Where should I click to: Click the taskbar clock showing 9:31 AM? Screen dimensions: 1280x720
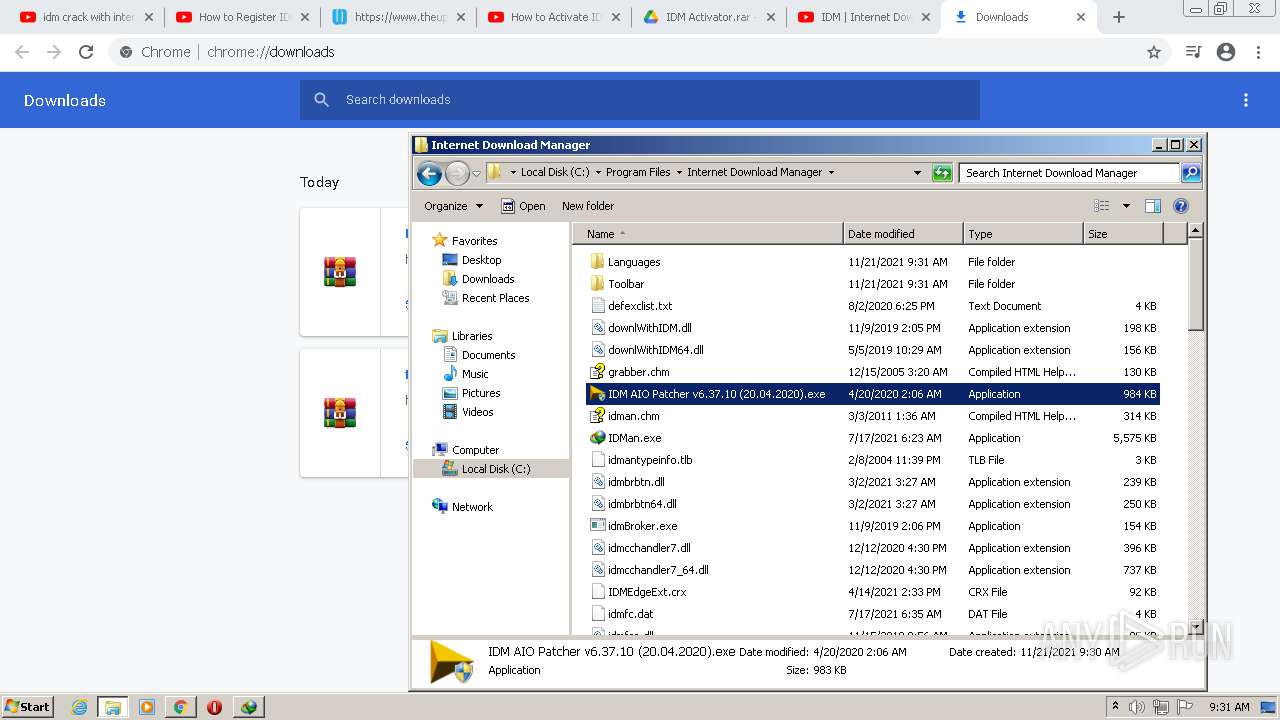click(1229, 707)
